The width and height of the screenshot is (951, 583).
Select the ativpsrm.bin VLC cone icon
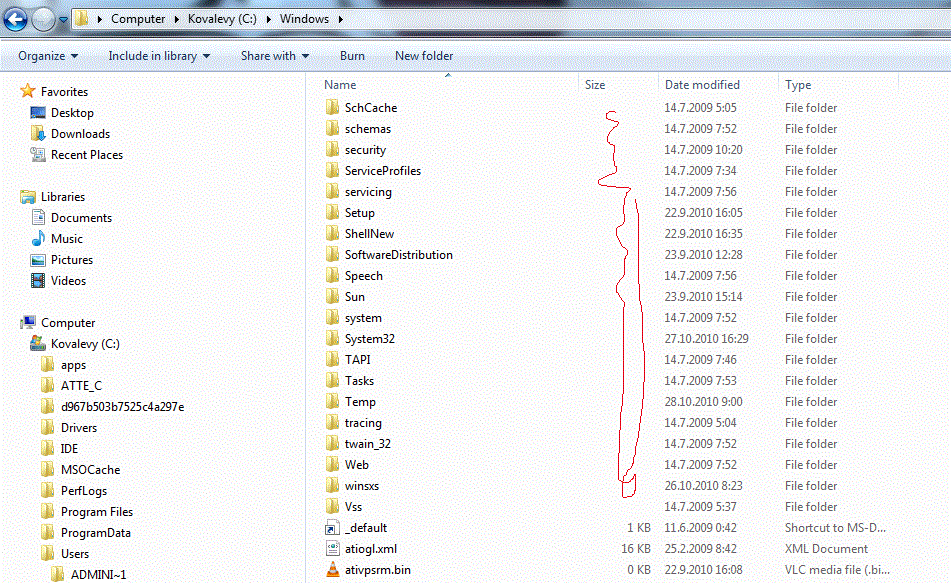(x=332, y=570)
